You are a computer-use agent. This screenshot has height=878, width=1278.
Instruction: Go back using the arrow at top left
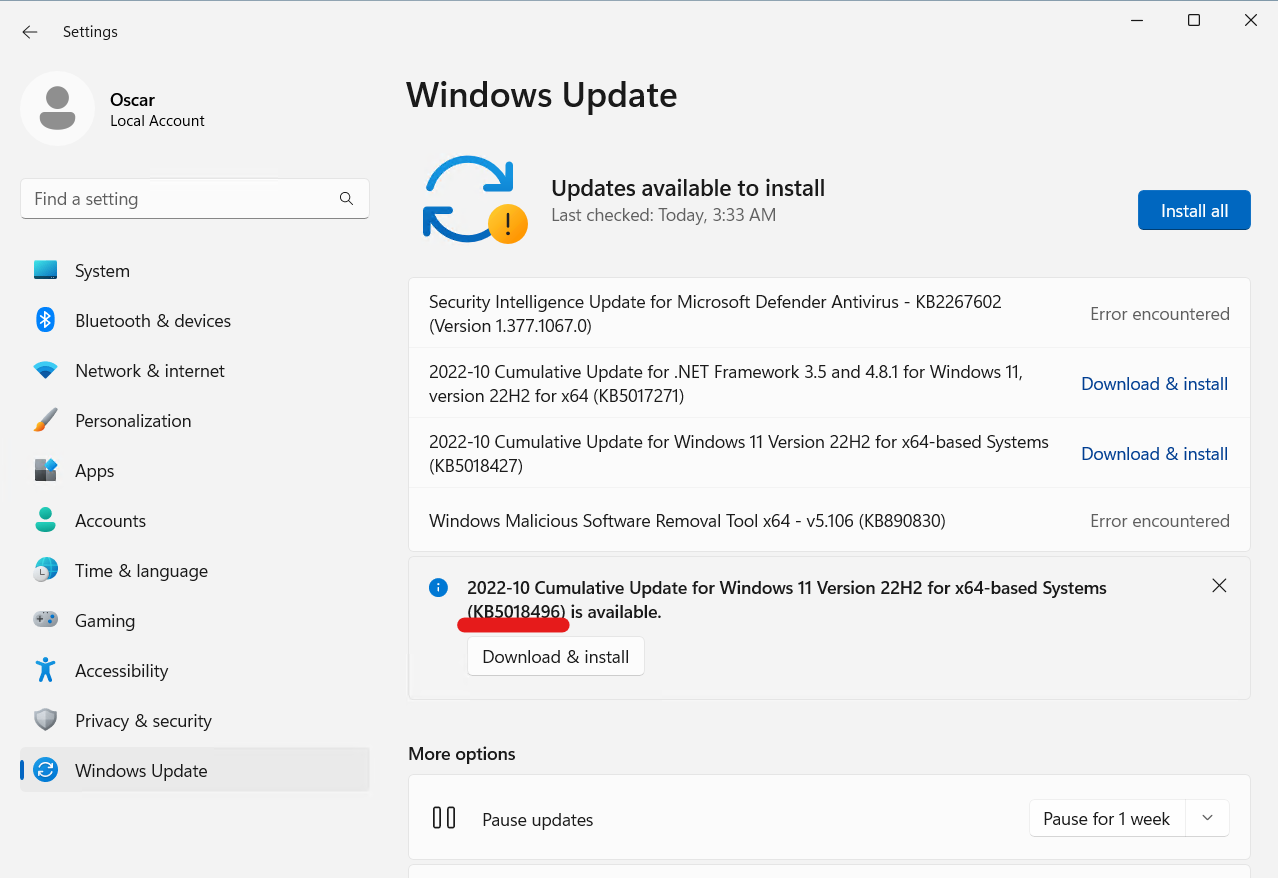[29, 32]
